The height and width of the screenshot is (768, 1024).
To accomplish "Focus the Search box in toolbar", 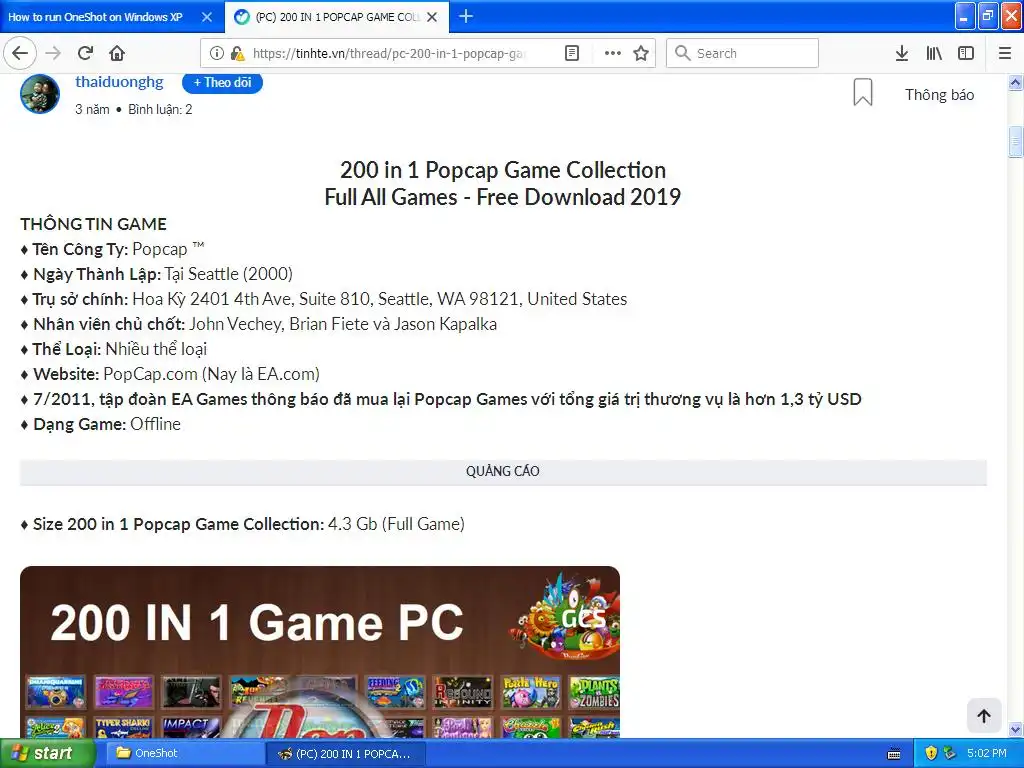I will tap(743, 53).
